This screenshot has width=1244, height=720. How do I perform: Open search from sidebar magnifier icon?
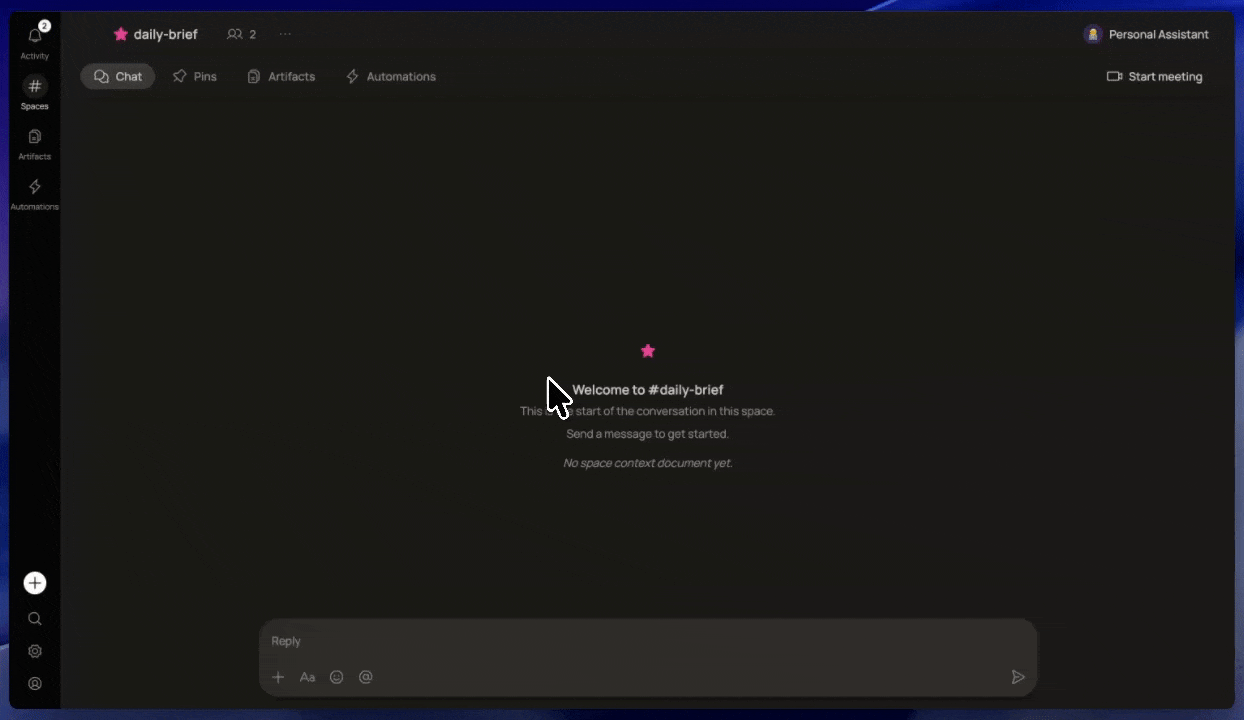pos(35,619)
